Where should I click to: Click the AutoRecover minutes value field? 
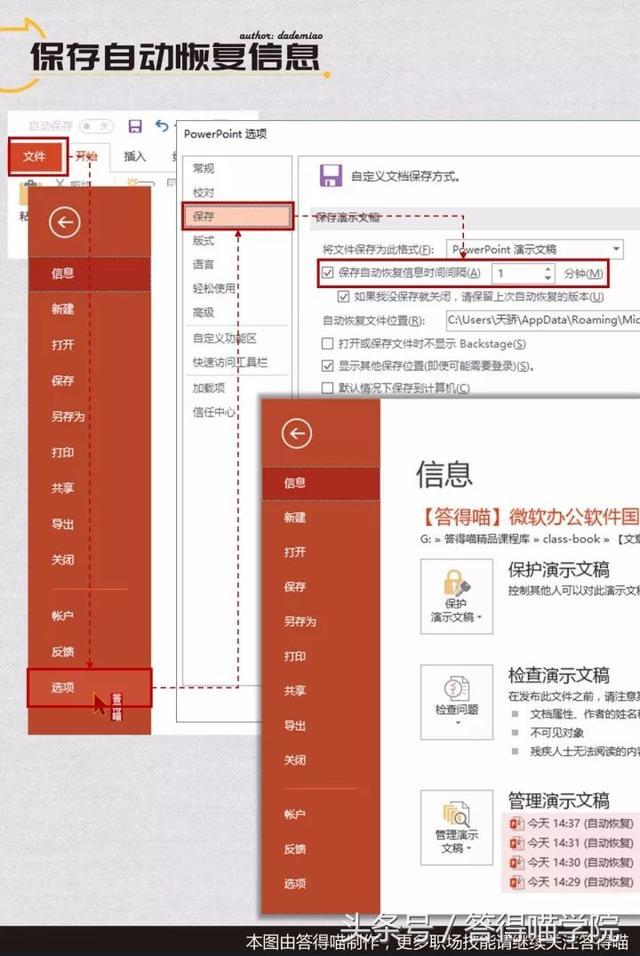[517, 273]
